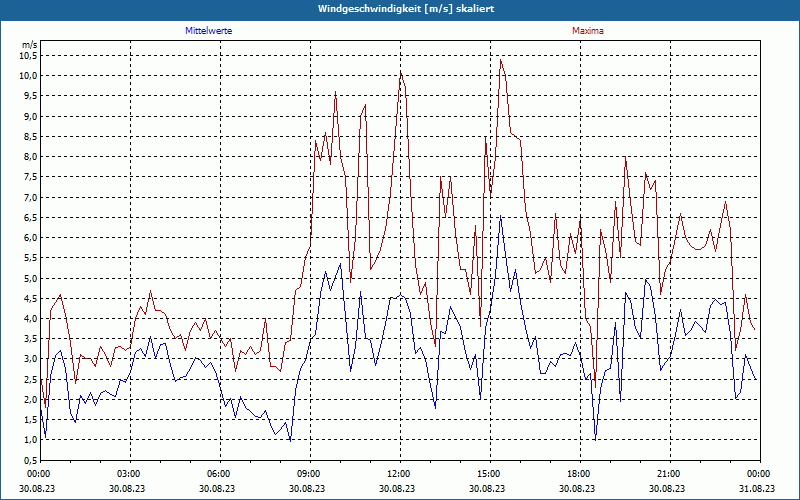This screenshot has width=800, height=500.
Task: Click the '6,5' y-axis value
Action: tap(30, 217)
